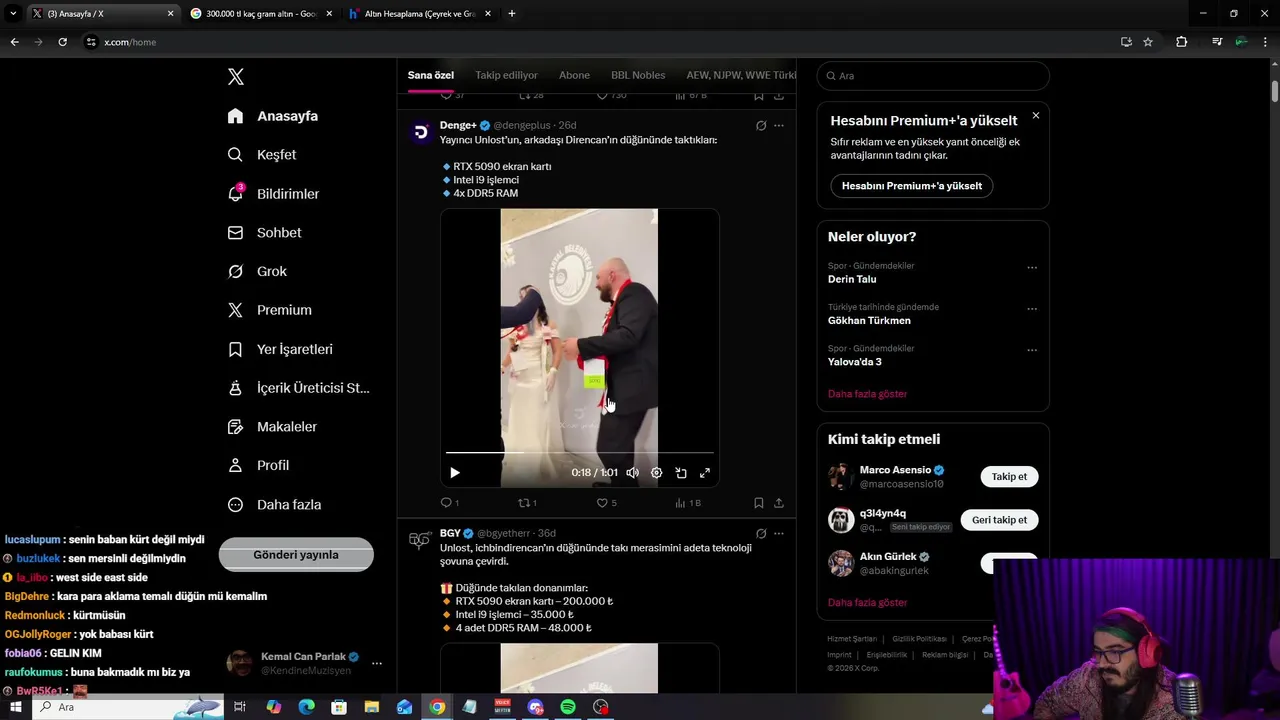Click Gönderi yayınla button
The width and height of the screenshot is (1280, 720).
(296, 555)
